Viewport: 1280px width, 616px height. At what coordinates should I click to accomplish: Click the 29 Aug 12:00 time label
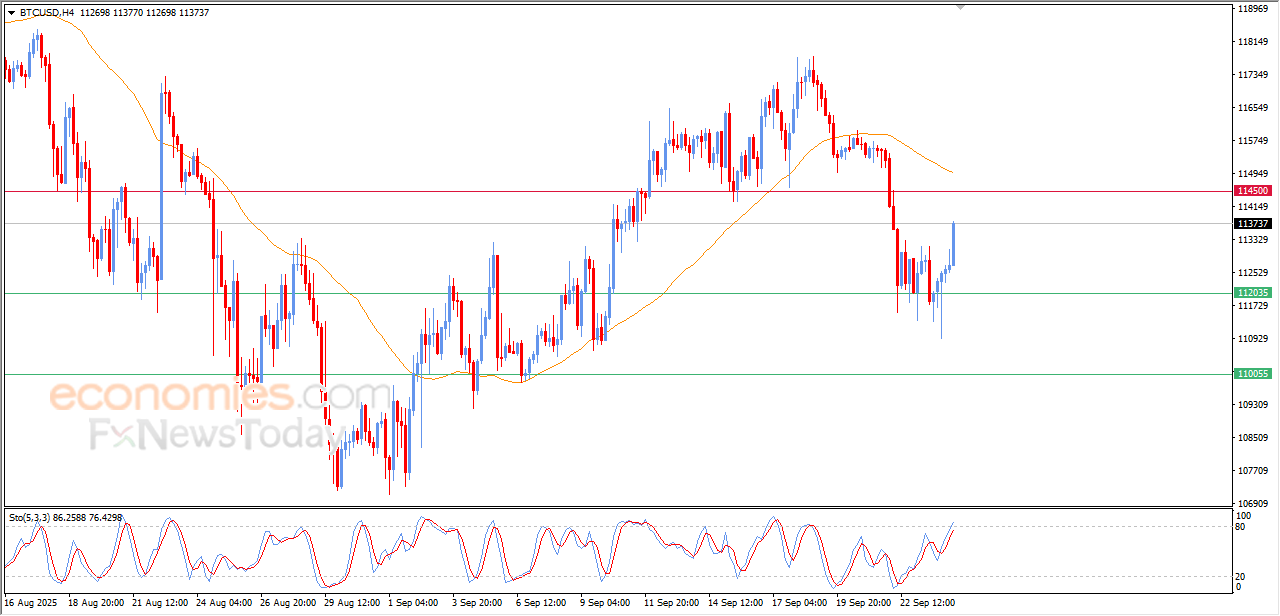pyautogui.click(x=352, y=604)
